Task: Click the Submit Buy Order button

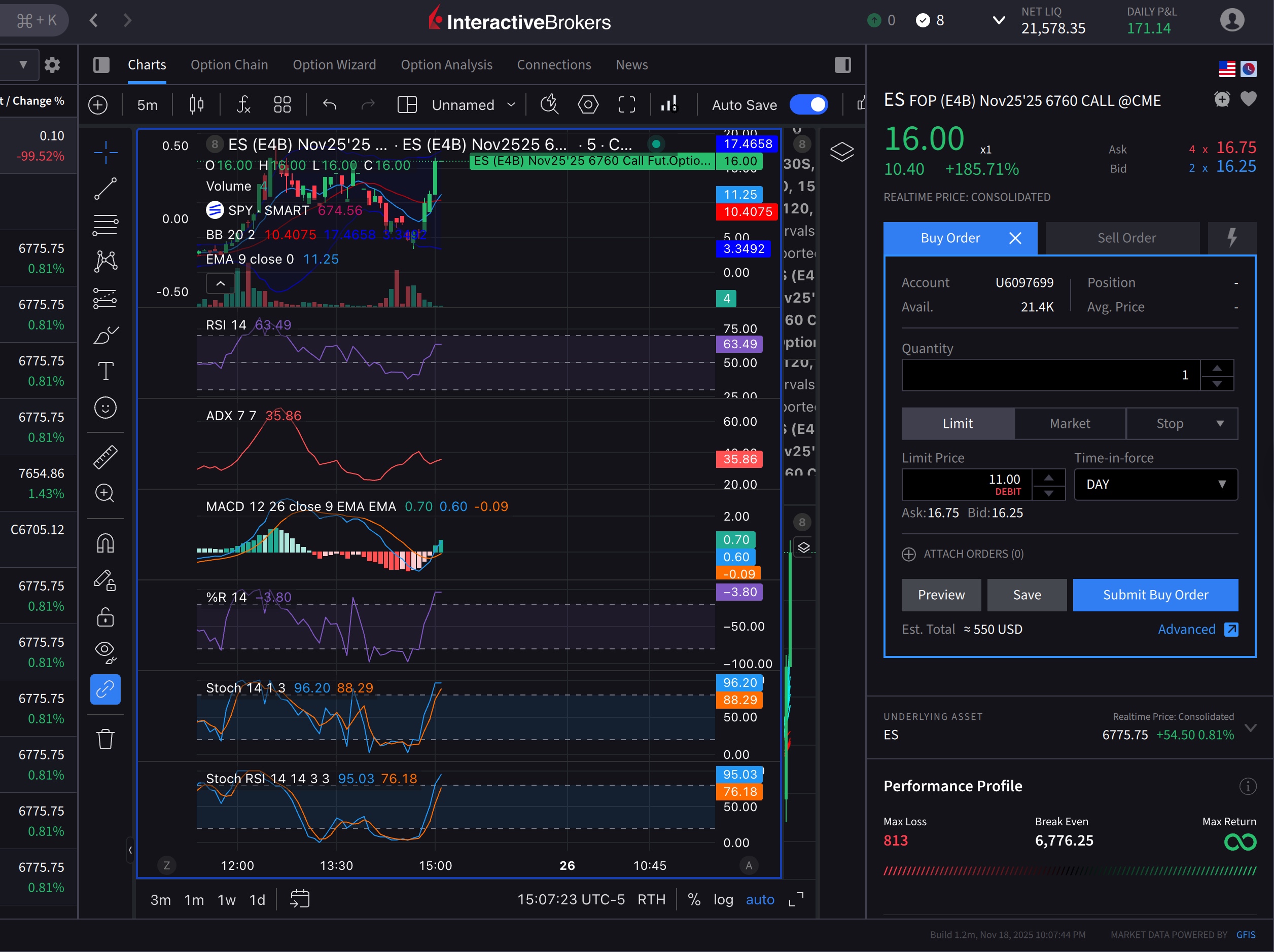Action: click(1155, 595)
